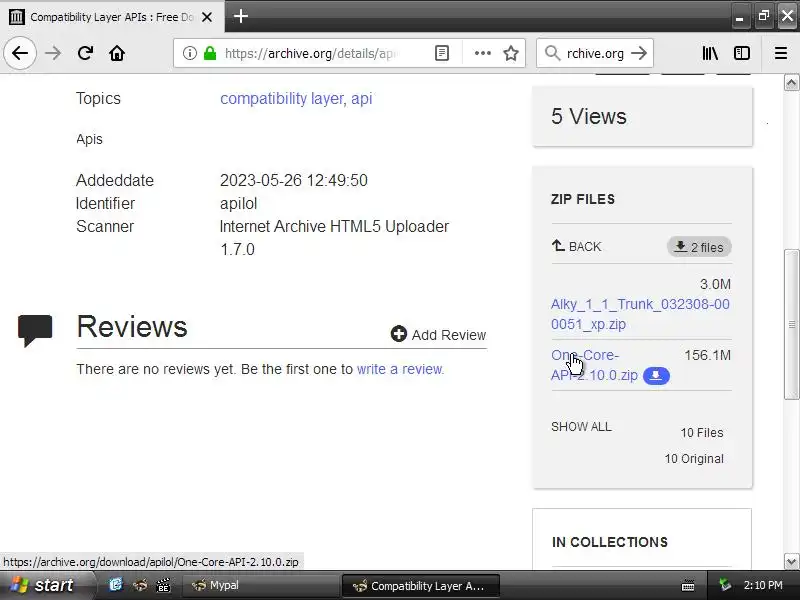
Task: Submit the search with the arrow
Action: [x=638, y=53]
